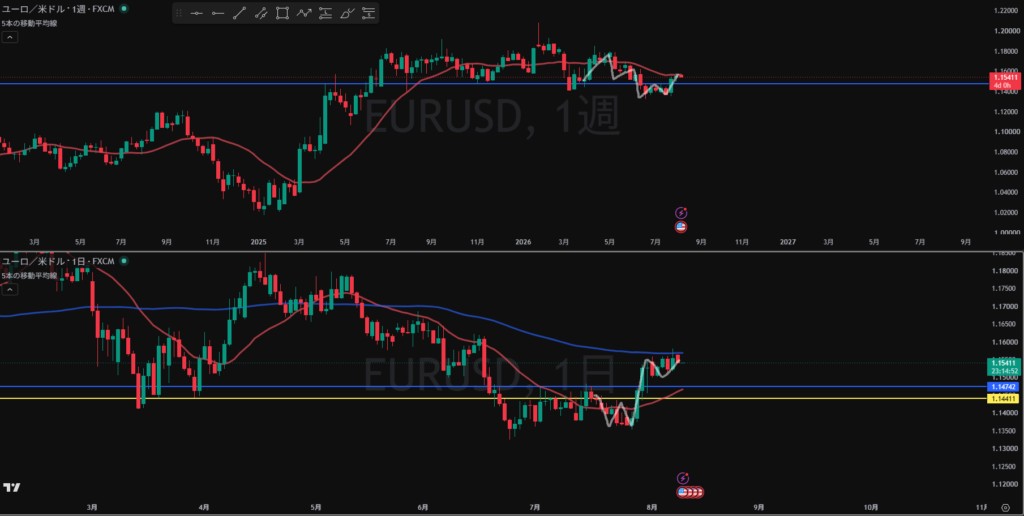The width and height of the screenshot is (1024, 516).
Task: Select the rectangle drawing tool
Action: [282, 12]
